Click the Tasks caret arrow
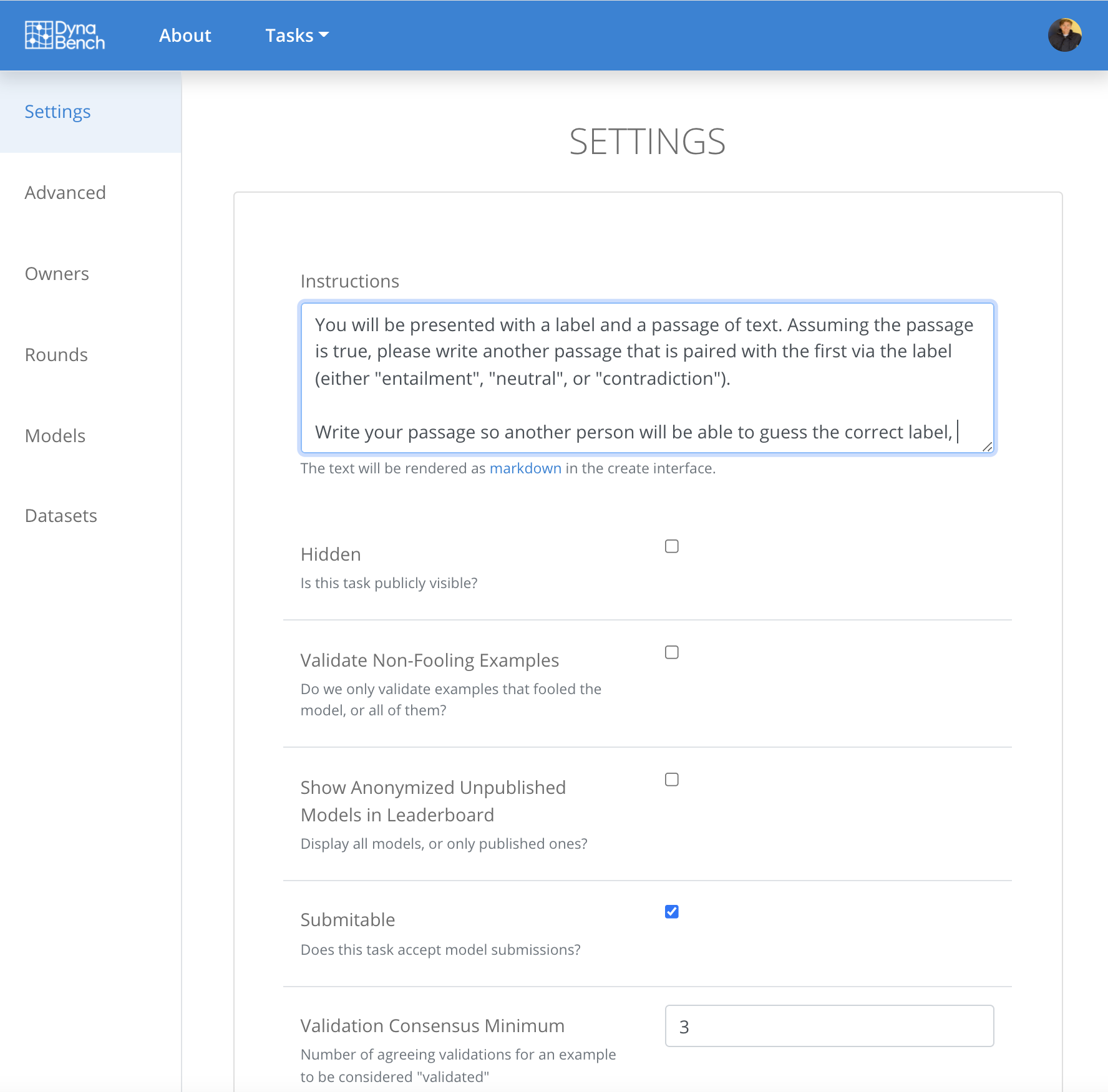 (324, 36)
